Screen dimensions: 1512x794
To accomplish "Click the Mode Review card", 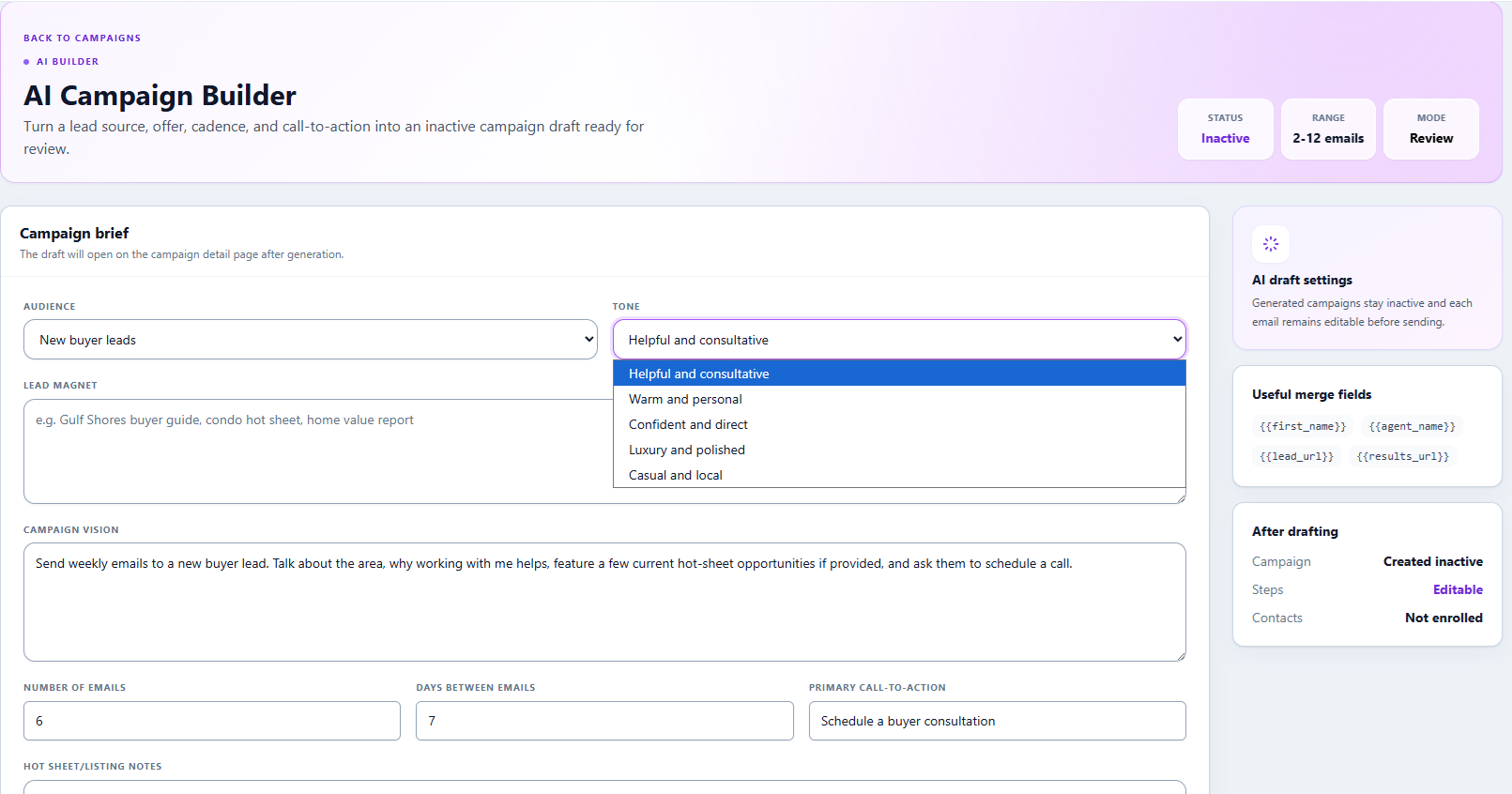I will (x=1431, y=129).
